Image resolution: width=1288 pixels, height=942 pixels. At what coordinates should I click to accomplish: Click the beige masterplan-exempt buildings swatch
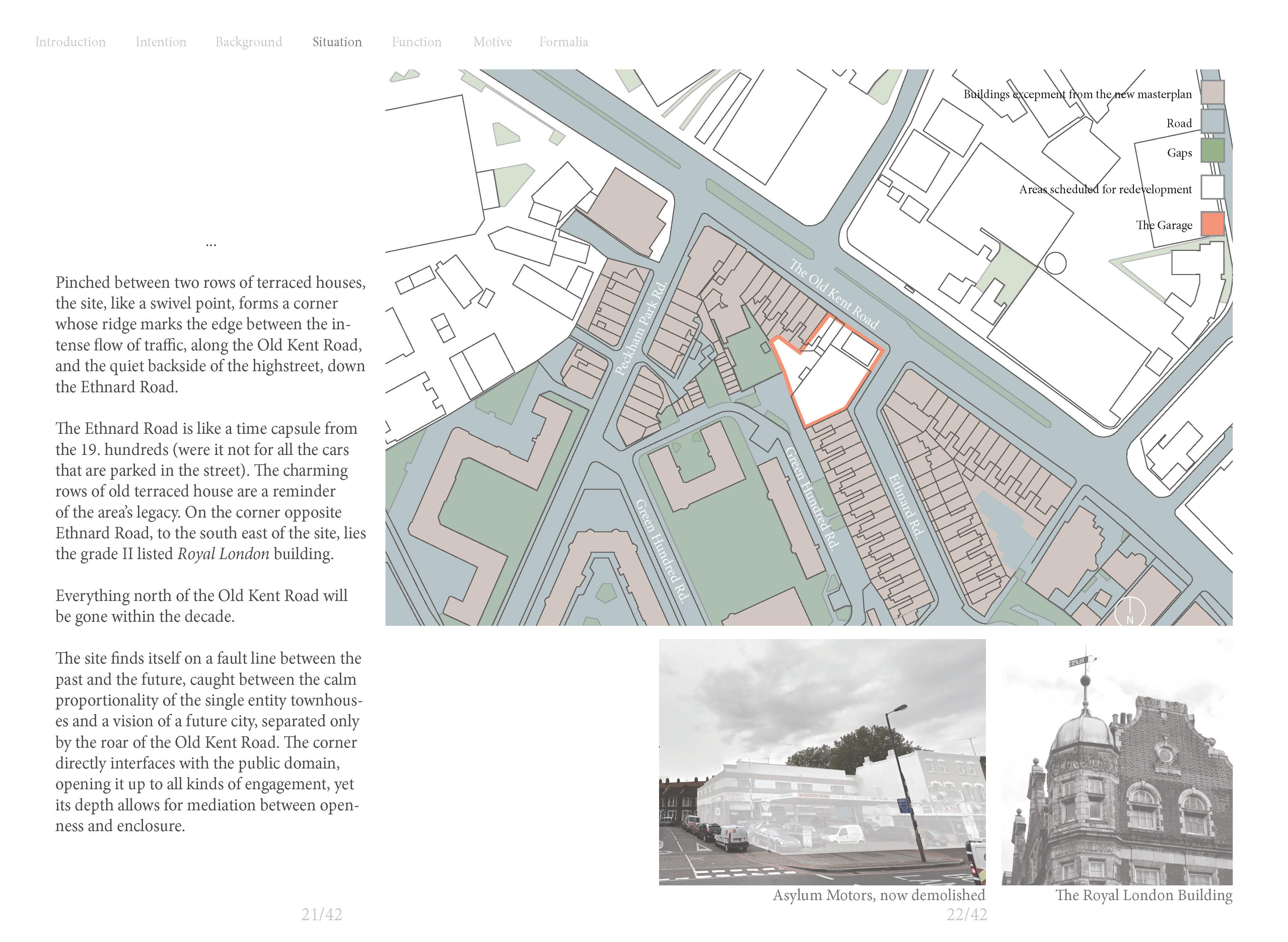pyautogui.click(x=1212, y=92)
